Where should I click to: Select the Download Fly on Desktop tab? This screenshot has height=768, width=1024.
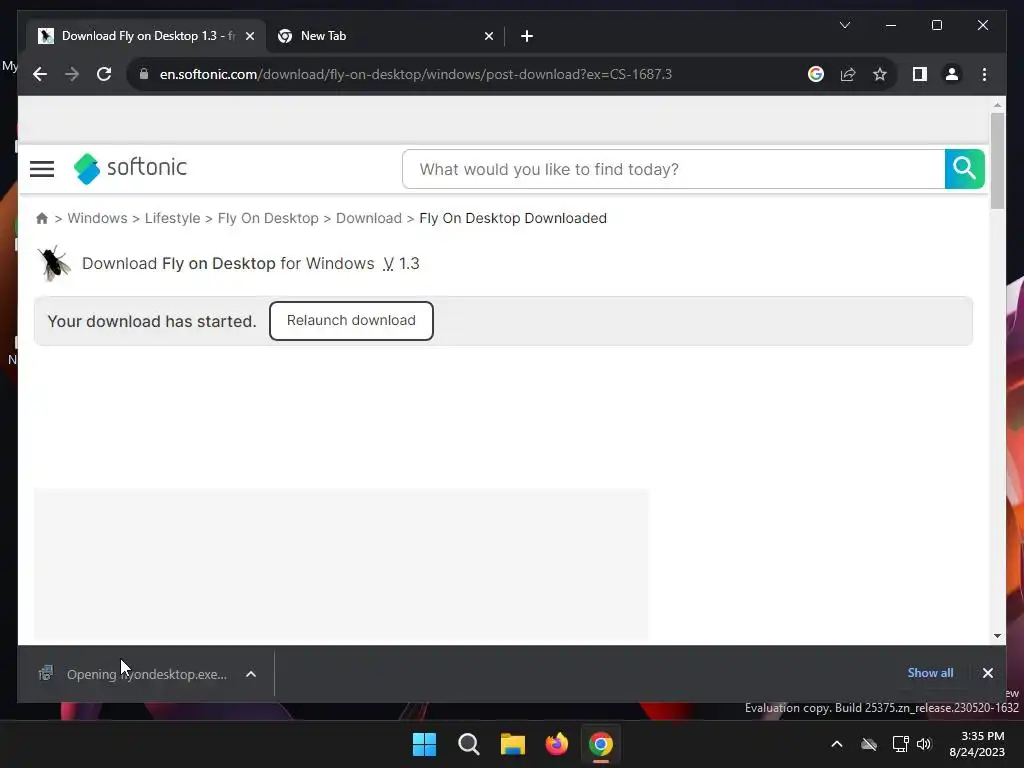[146, 36]
